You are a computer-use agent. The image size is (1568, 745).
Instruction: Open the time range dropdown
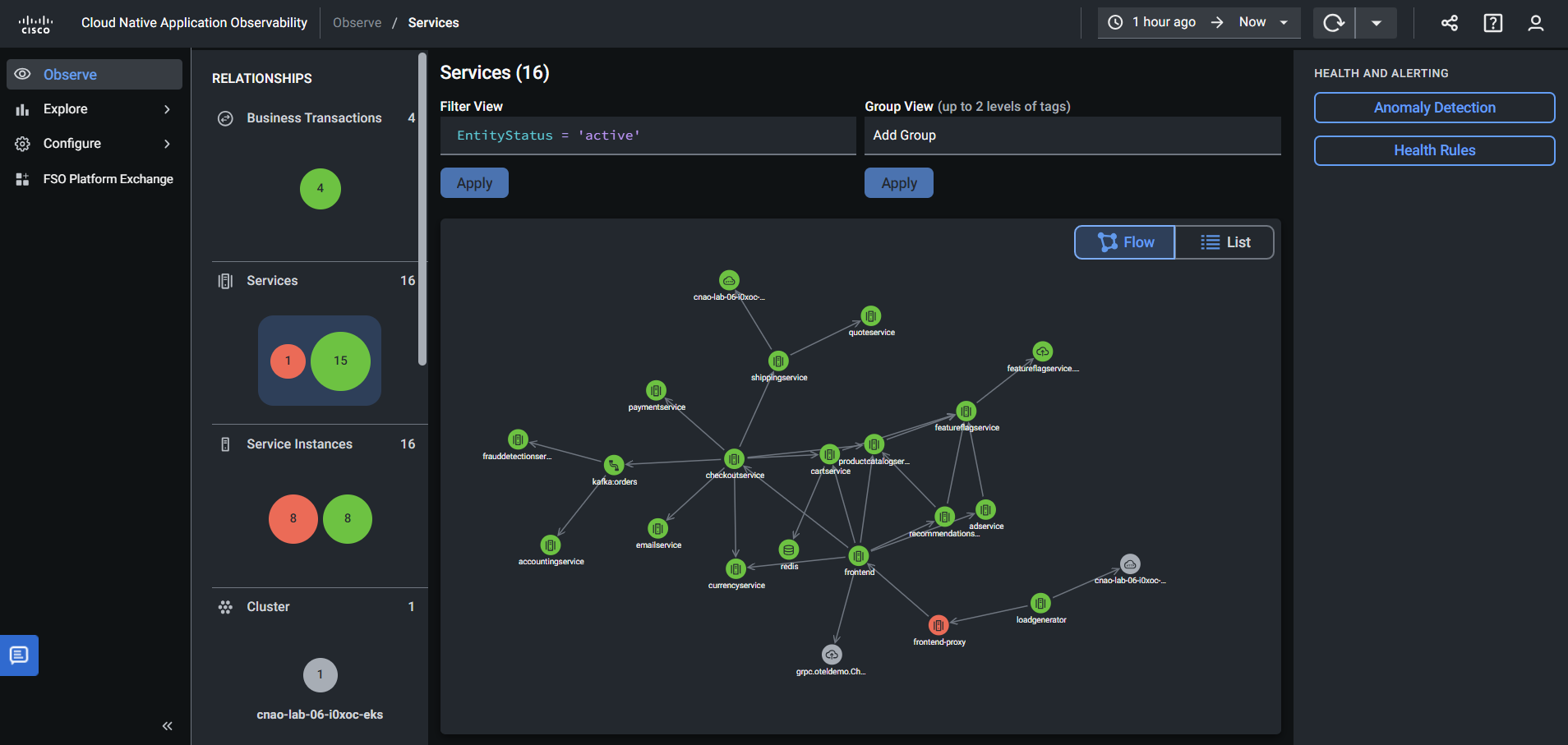click(x=1199, y=23)
